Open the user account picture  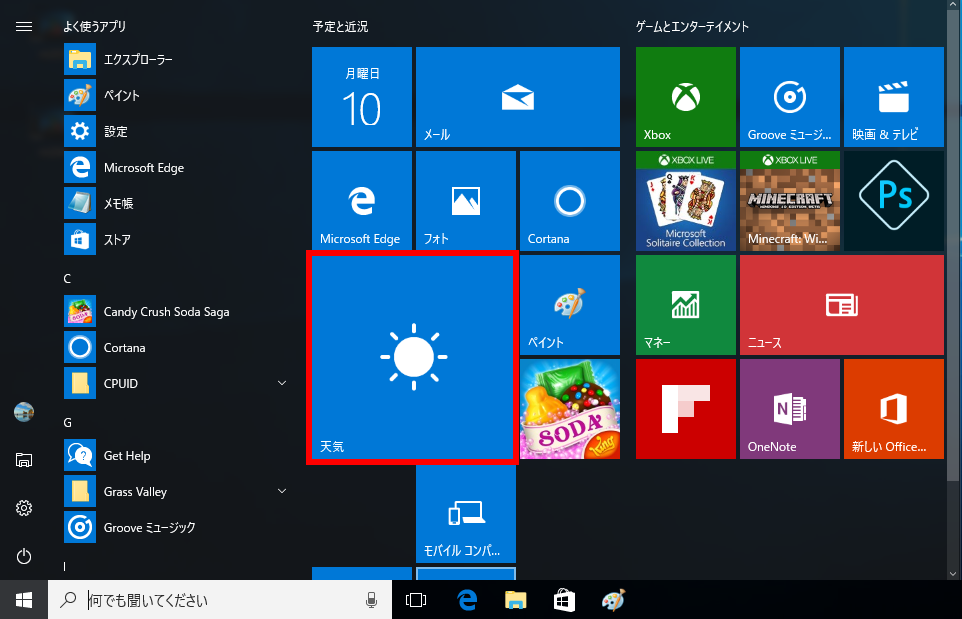(x=24, y=412)
